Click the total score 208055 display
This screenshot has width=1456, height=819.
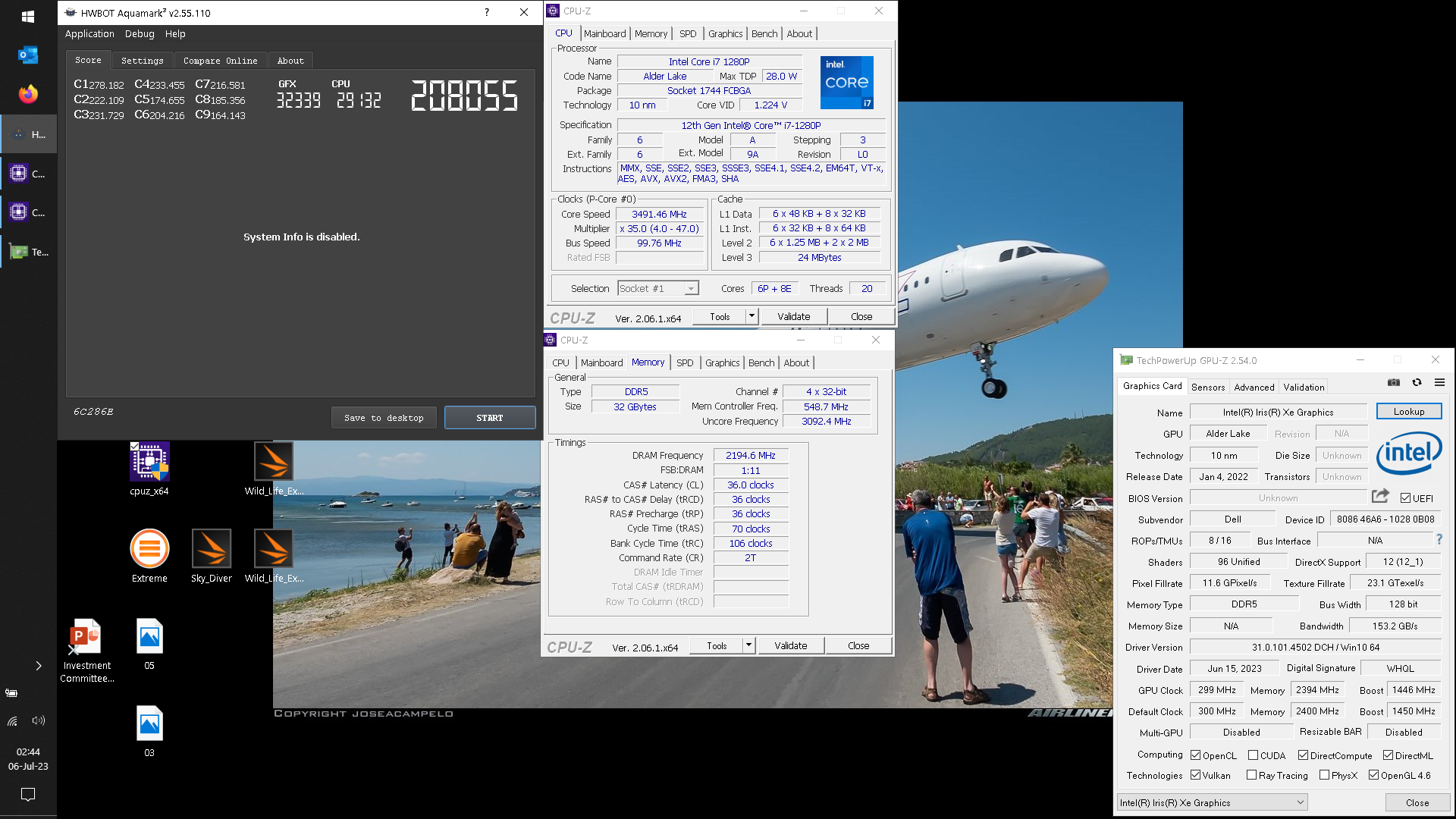click(x=464, y=96)
